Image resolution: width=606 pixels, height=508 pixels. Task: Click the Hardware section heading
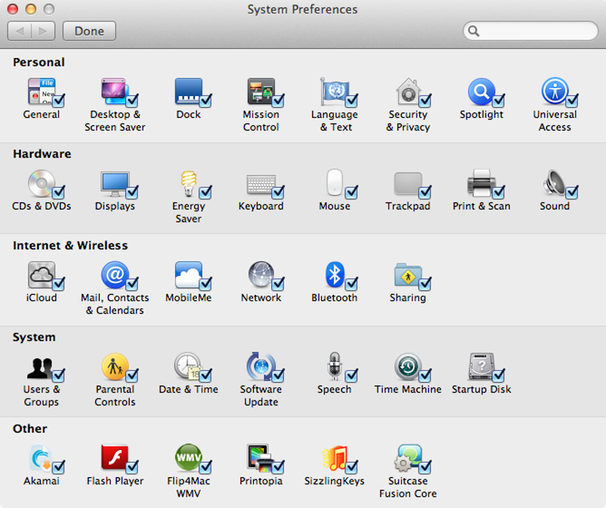pos(42,154)
